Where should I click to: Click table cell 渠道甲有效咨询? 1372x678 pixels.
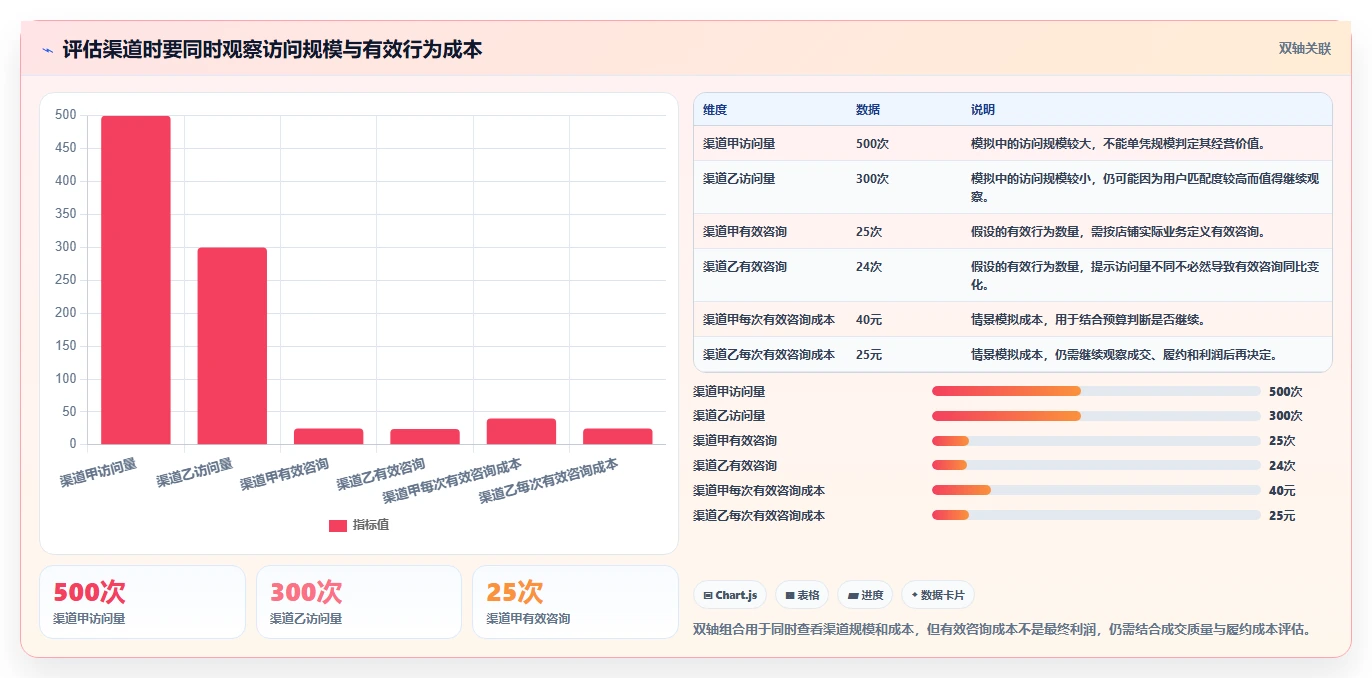[745, 232]
